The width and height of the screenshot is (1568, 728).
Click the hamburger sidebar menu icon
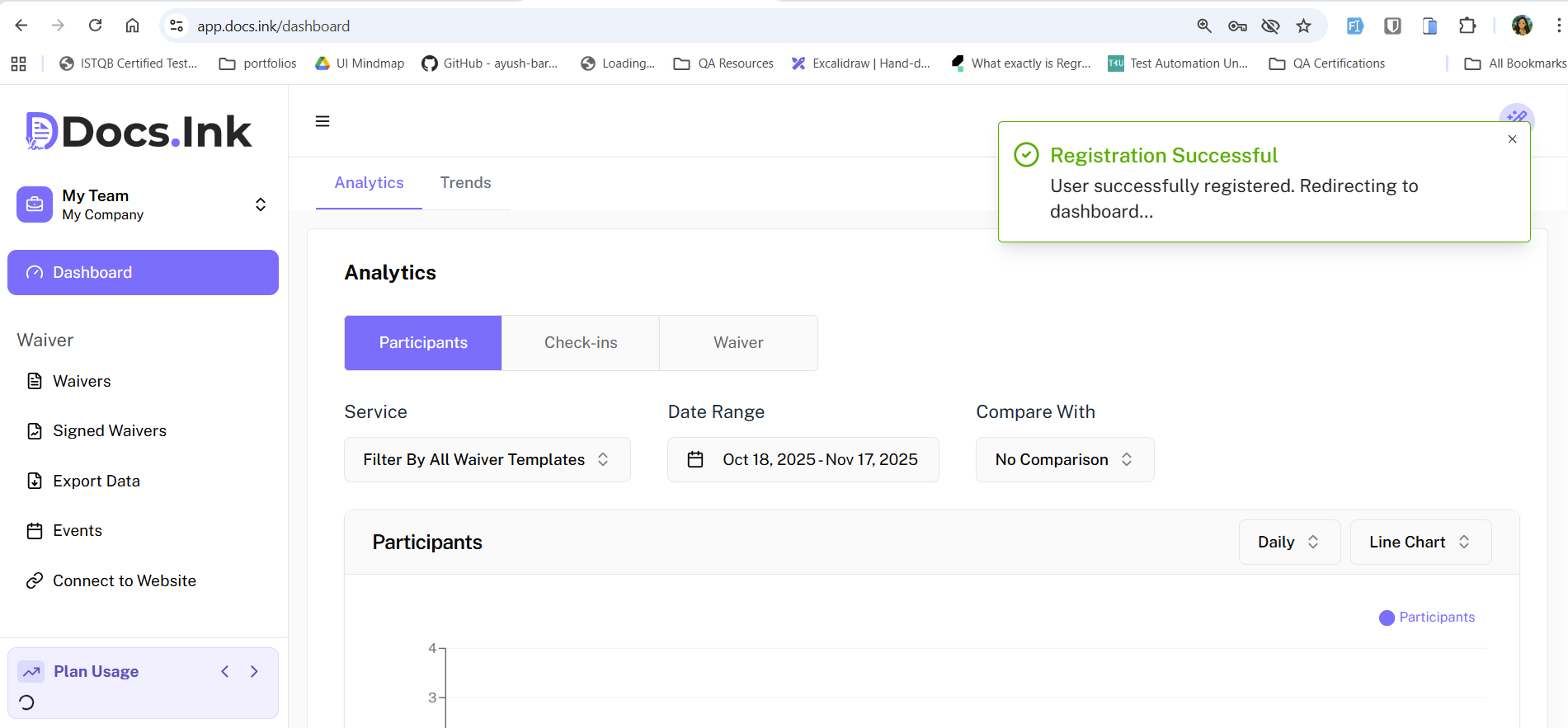click(323, 121)
